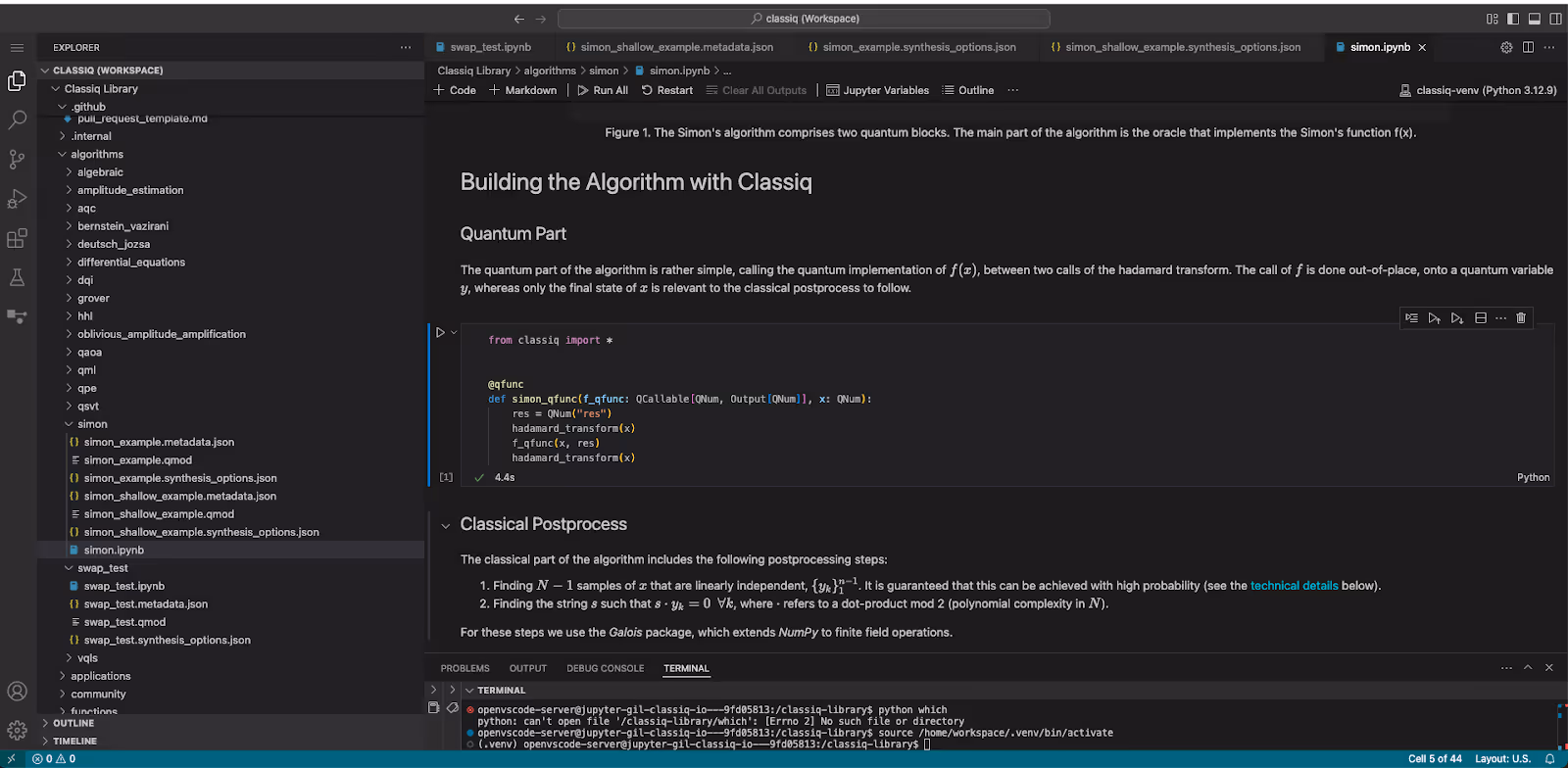Execute cell and below from cell toolbar
Image resolution: width=1568 pixels, height=768 pixels.
(x=1457, y=317)
